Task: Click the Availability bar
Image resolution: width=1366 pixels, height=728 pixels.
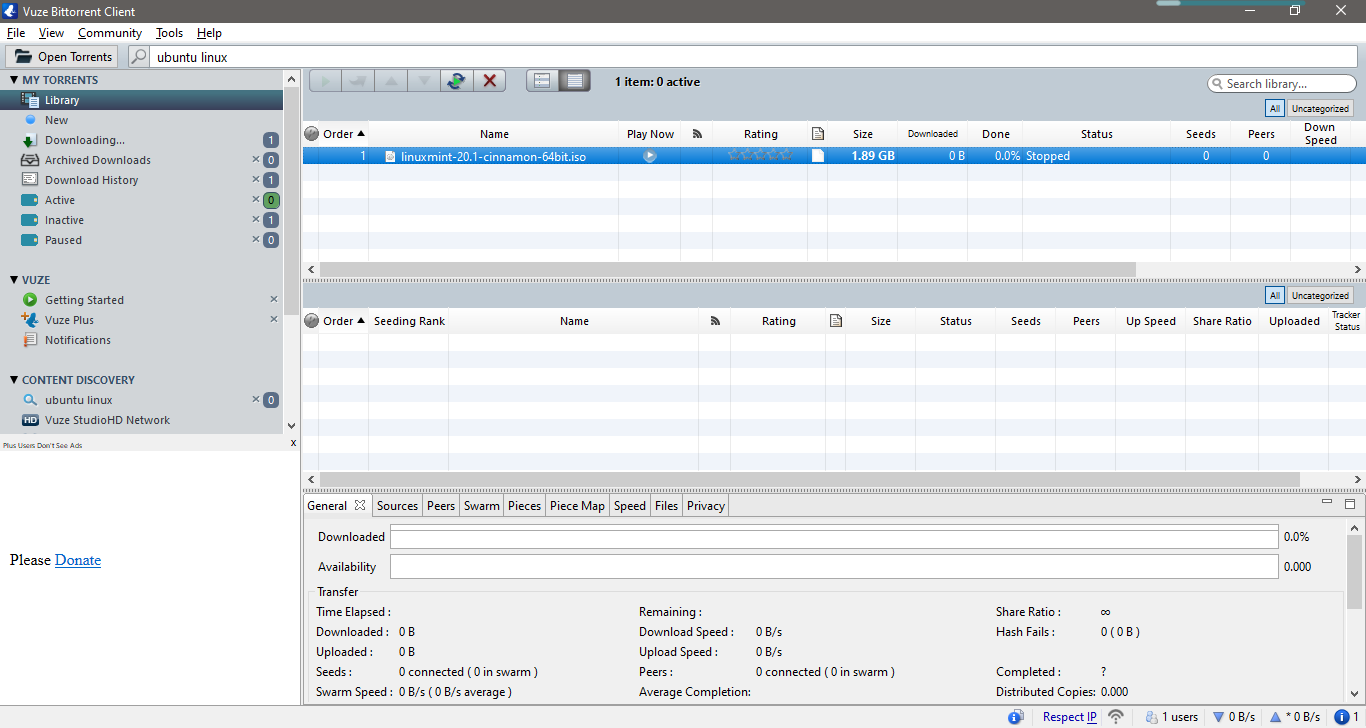Action: click(x=834, y=567)
